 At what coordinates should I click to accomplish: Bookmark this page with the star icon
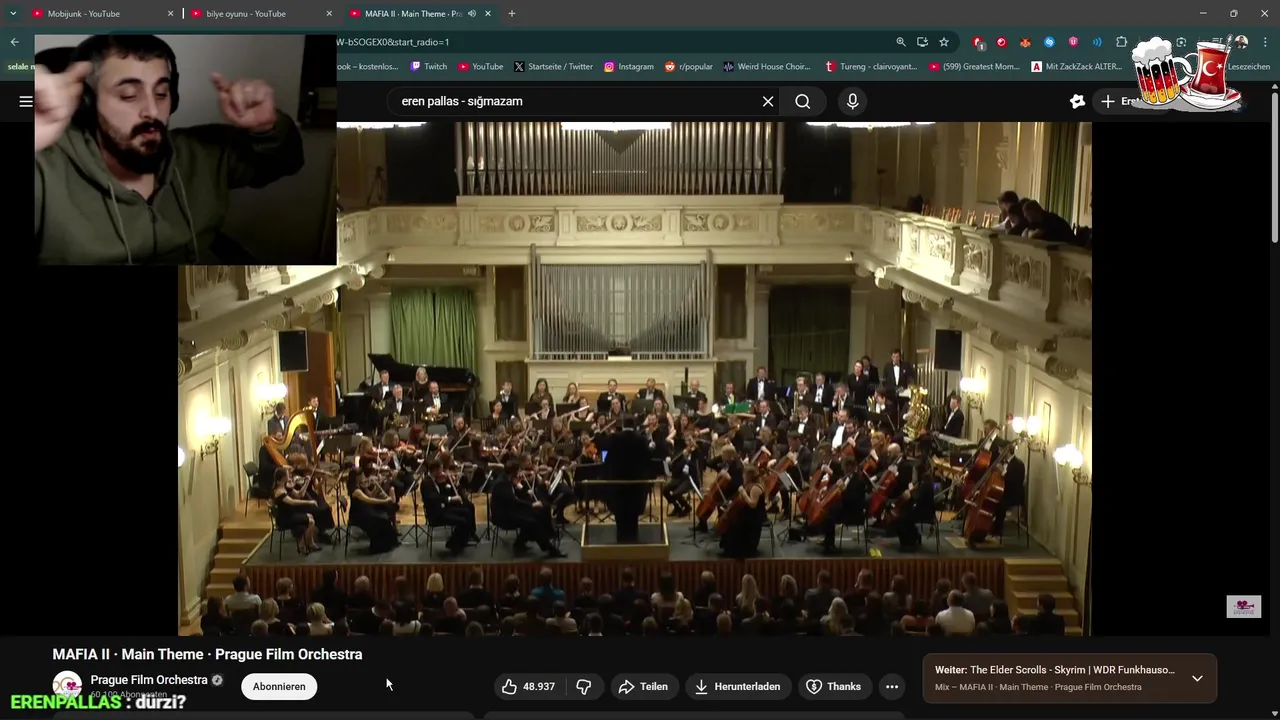tap(943, 42)
